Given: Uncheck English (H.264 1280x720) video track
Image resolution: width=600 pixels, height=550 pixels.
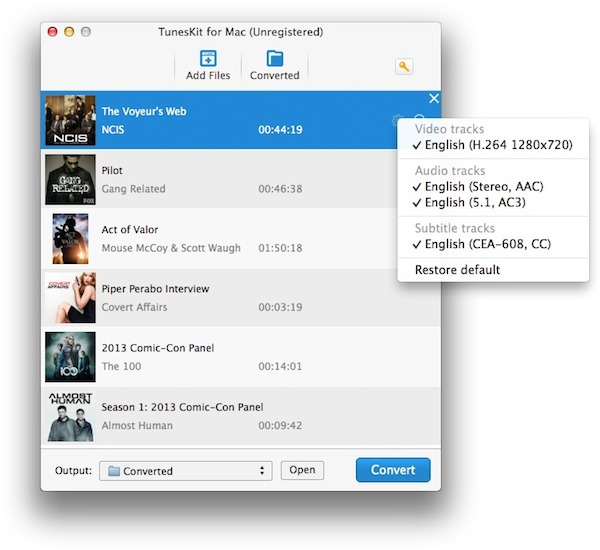Looking at the screenshot, I should (493, 145).
